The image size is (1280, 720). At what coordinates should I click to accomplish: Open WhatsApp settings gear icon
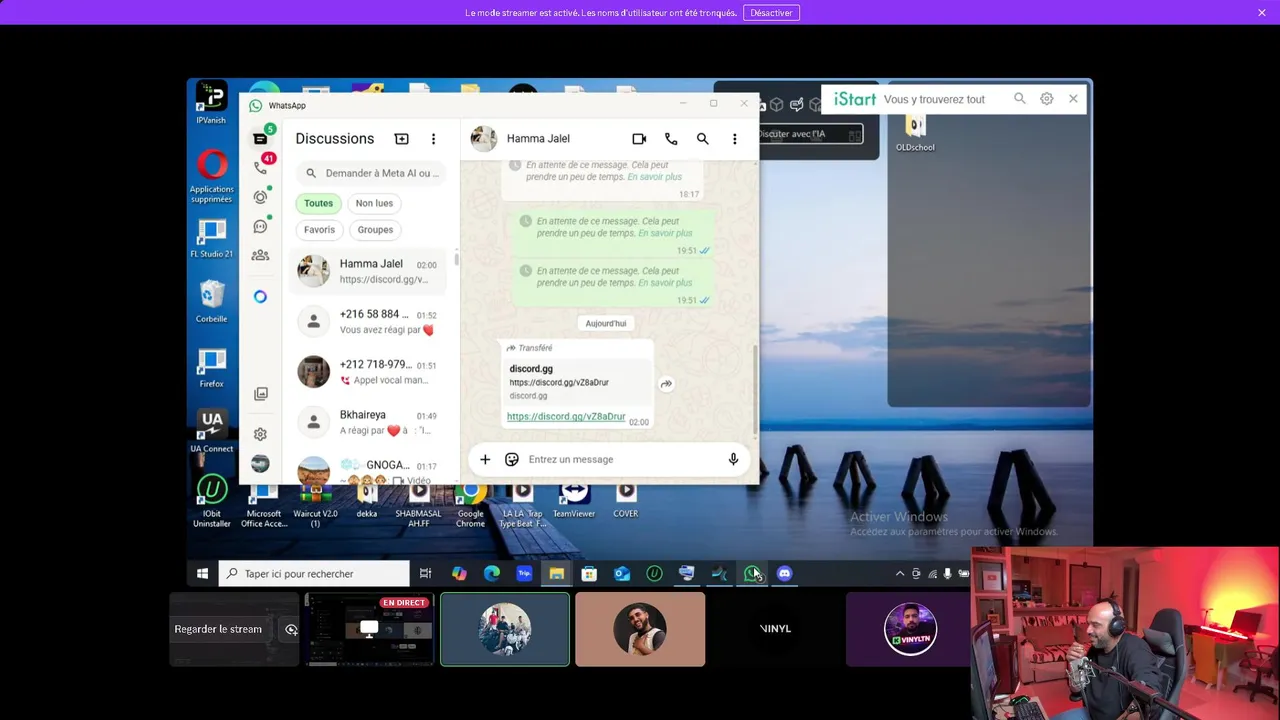pyautogui.click(x=260, y=434)
